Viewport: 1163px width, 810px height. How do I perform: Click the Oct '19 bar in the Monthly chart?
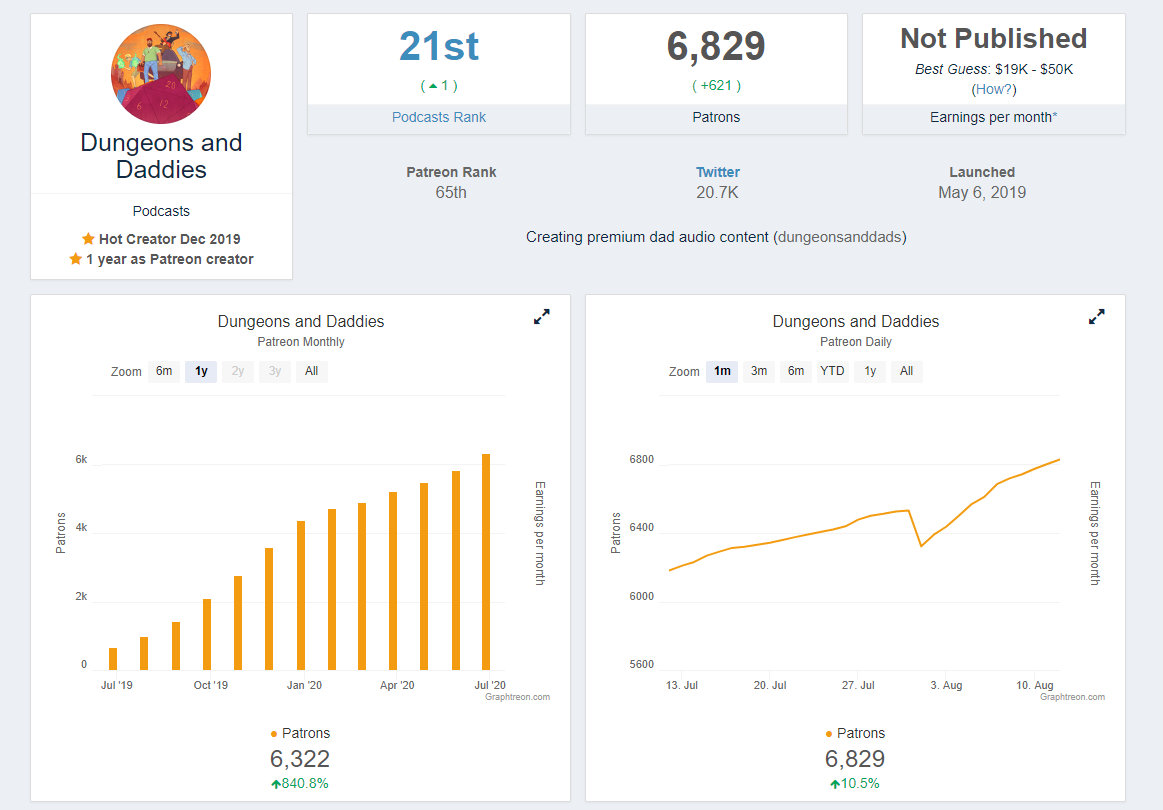click(x=207, y=635)
